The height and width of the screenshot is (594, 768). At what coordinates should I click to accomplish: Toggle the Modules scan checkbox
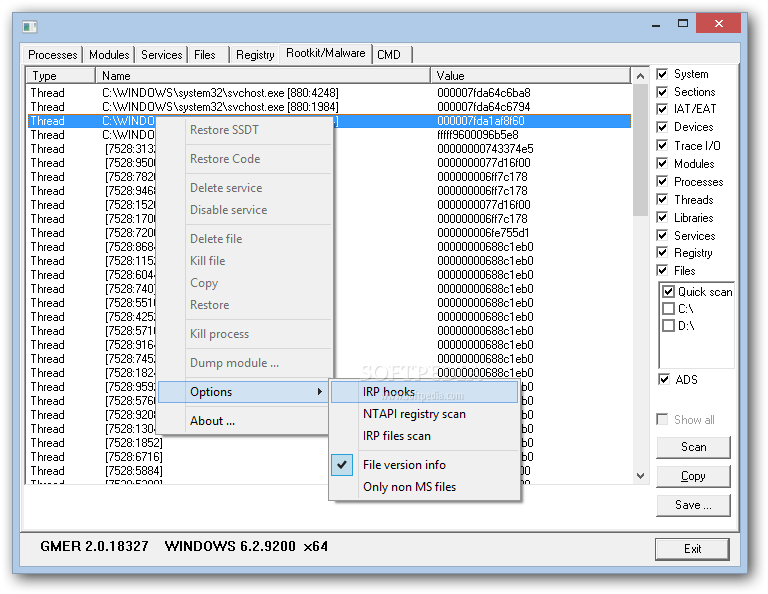pos(662,164)
